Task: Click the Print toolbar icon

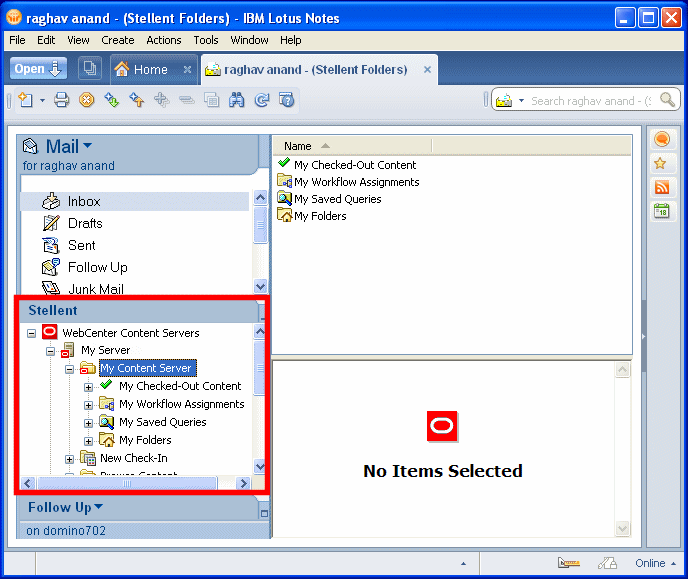Action: (x=61, y=100)
